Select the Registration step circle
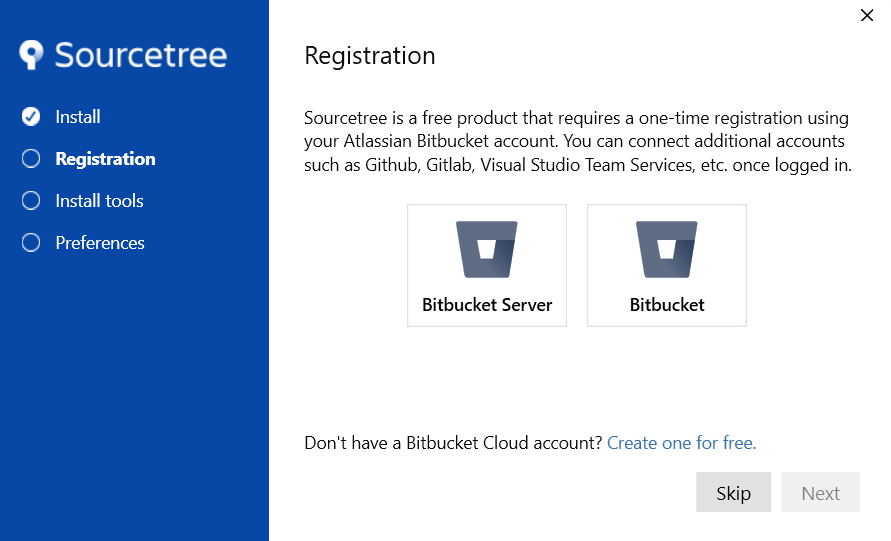 (31, 159)
